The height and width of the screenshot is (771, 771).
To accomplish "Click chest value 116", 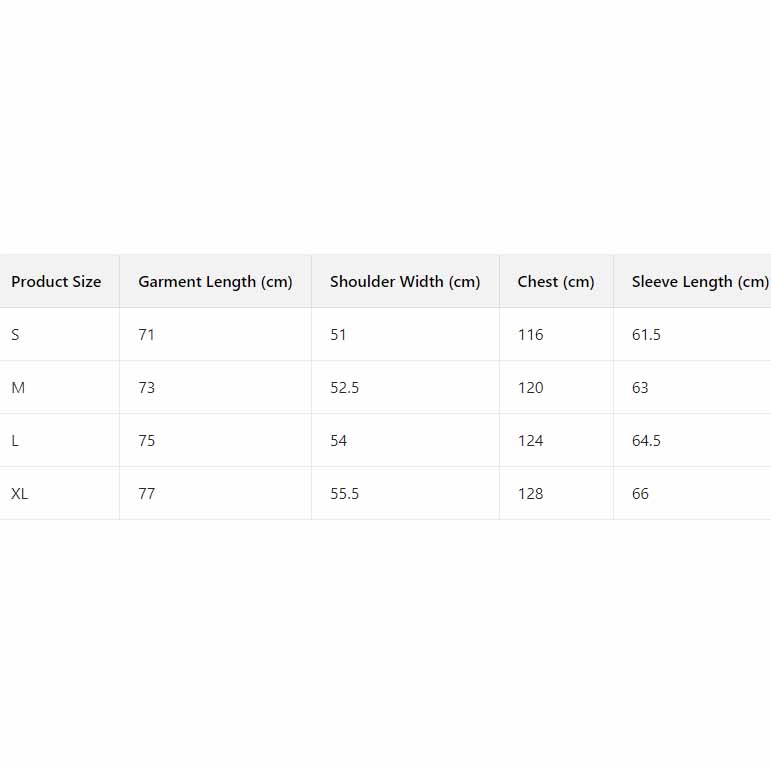I will pos(531,335).
